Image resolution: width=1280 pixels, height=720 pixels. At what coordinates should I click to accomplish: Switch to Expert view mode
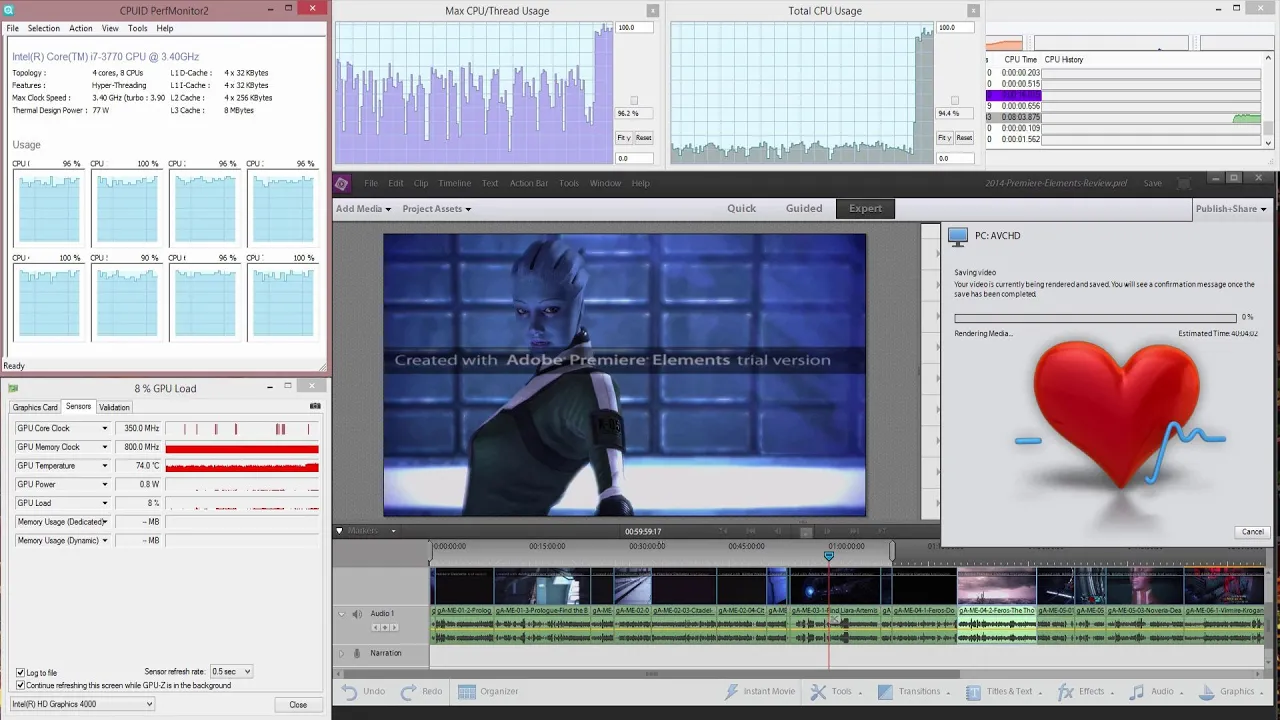(866, 208)
